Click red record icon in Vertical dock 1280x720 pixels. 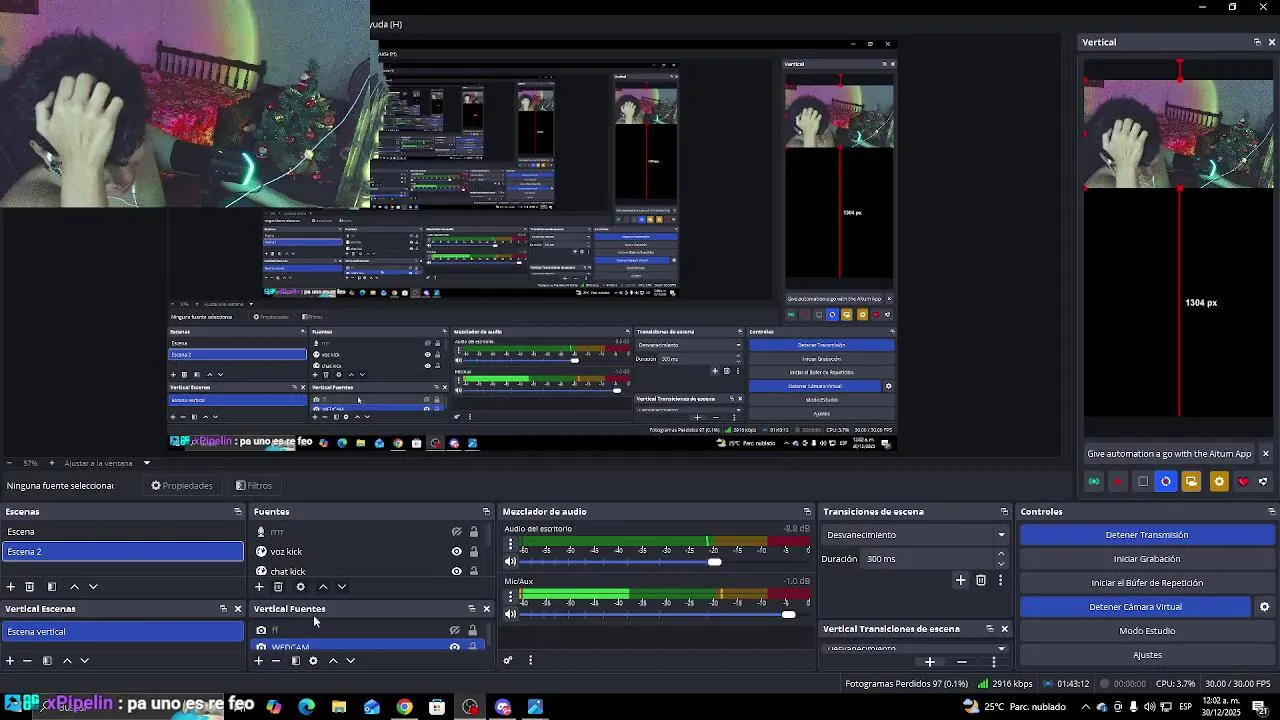coord(1118,482)
